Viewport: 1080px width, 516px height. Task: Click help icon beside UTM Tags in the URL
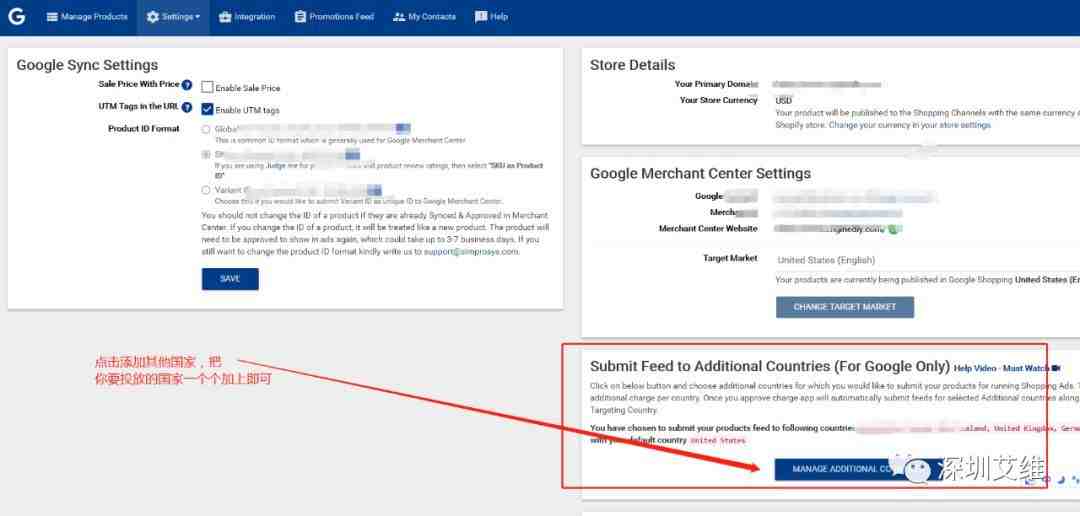pos(187,107)
